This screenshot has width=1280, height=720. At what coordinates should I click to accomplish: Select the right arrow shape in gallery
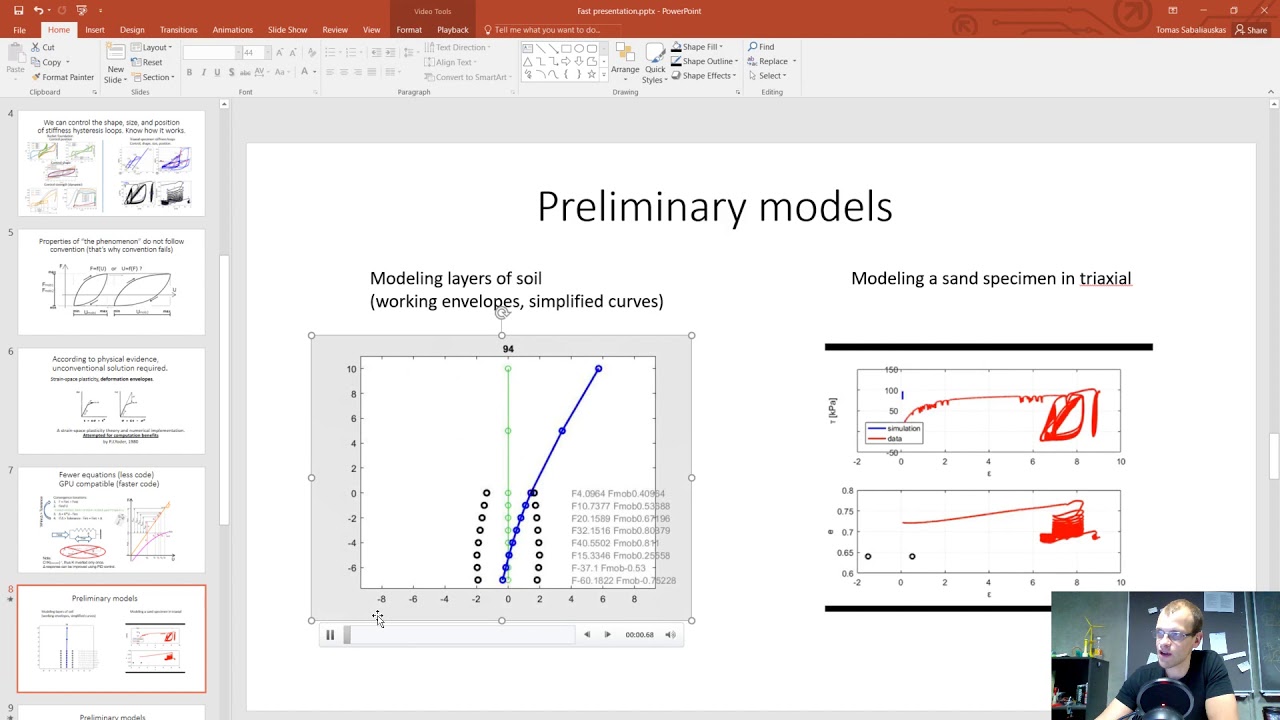pyautogui.click(x=566, y=61)
